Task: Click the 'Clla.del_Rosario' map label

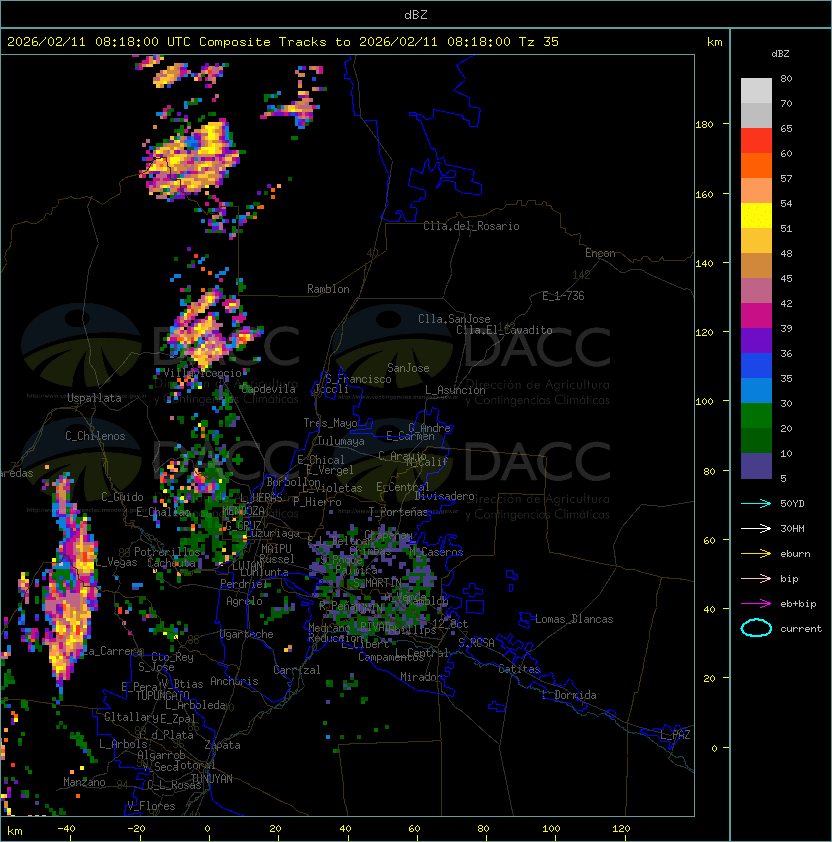Action: [x=471, y=226]
